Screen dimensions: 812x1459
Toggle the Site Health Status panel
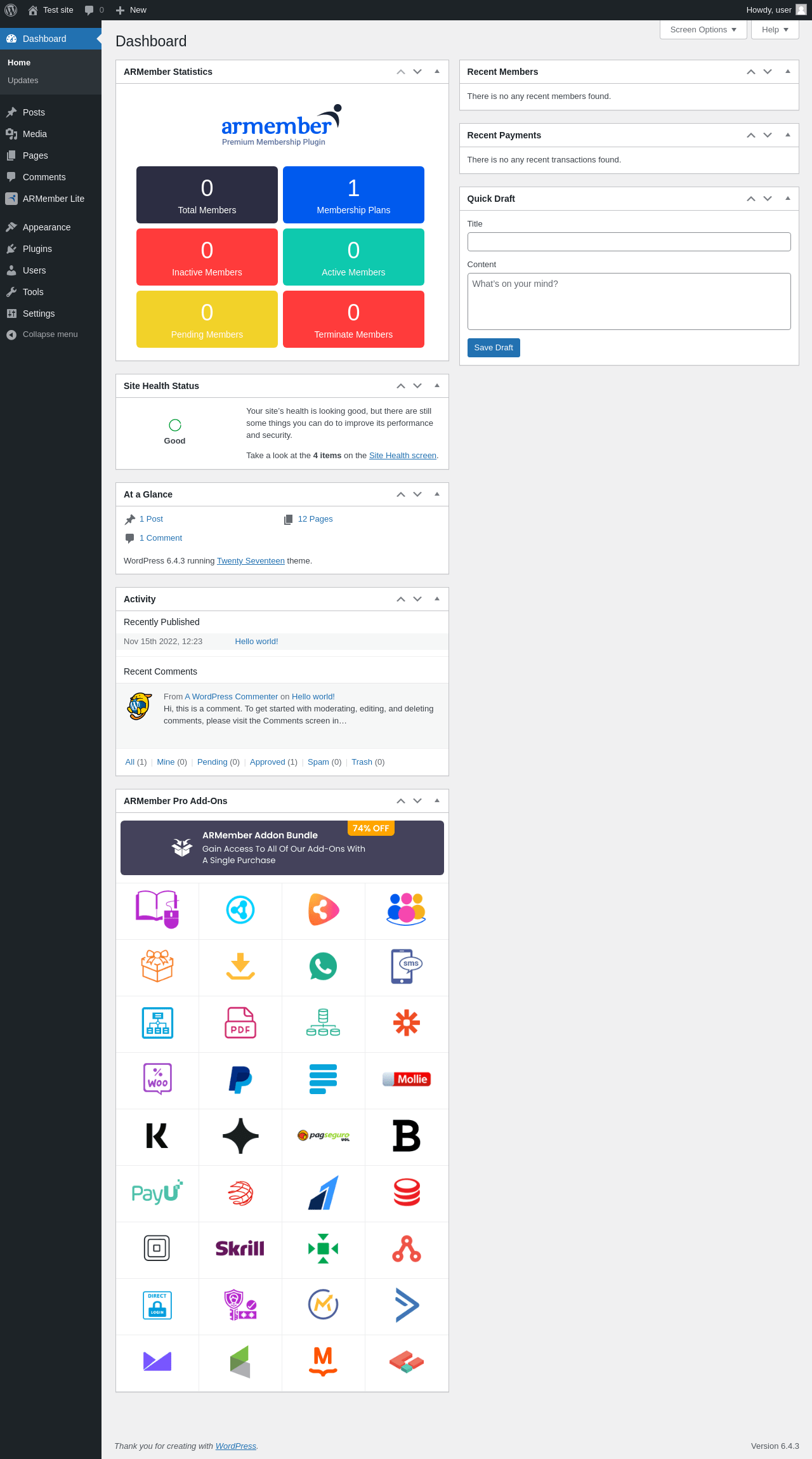point(437,386)
